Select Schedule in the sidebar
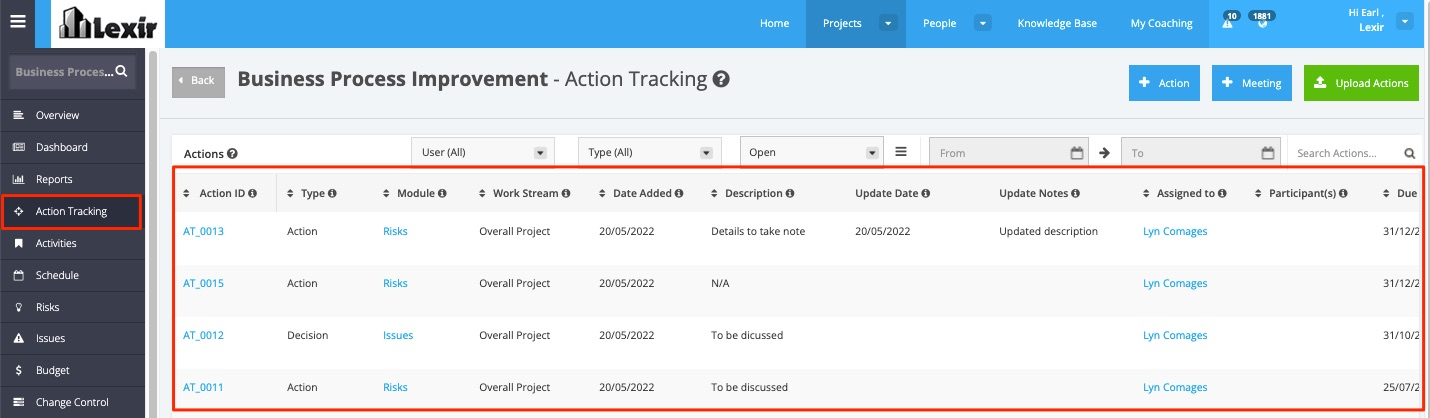Viewport: 1430px width, 418px height. coord(73,275)
